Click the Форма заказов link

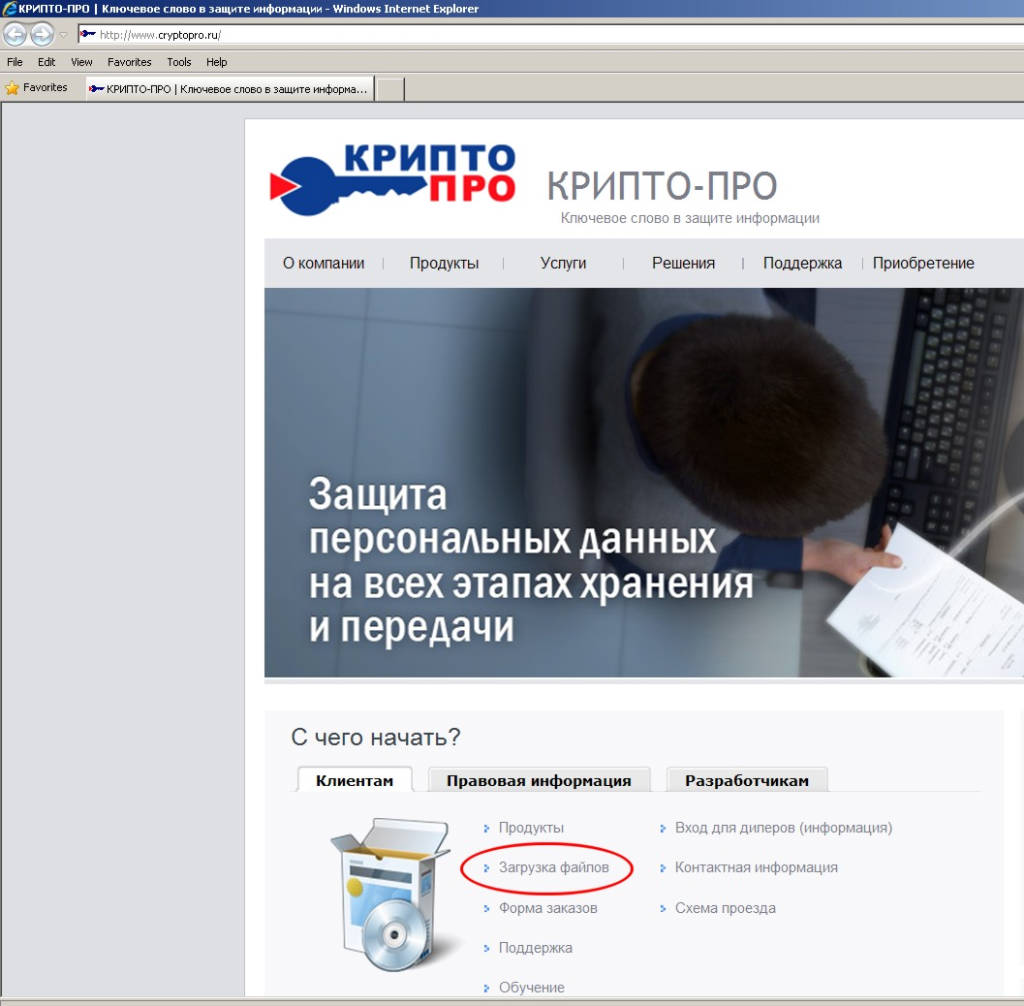pyautogui.click(x=547, y=908)
